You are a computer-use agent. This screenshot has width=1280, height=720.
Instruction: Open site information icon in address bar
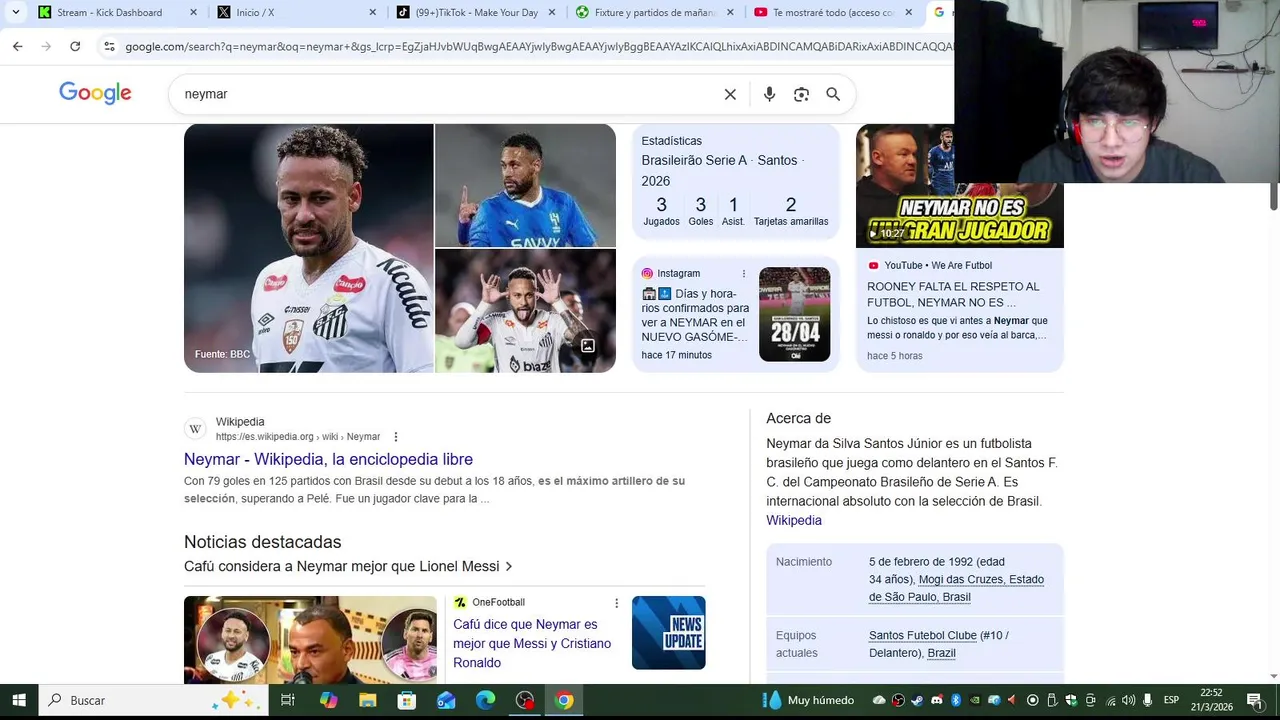pos(109,46)
